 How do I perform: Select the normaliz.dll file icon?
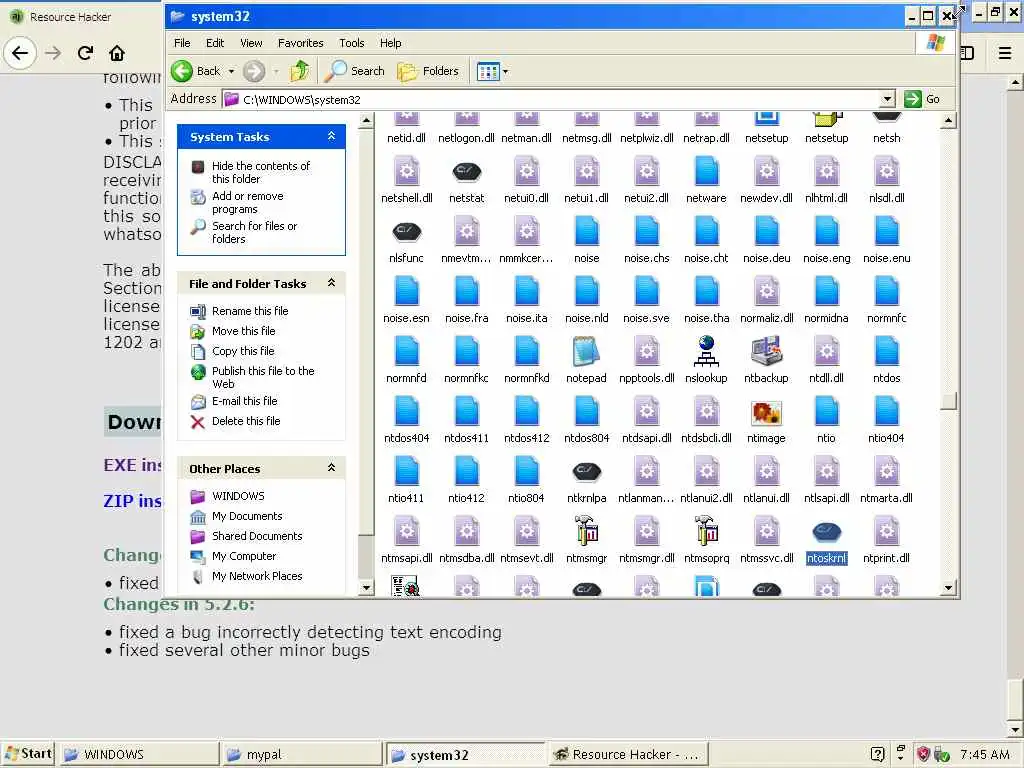click(766, 292)
